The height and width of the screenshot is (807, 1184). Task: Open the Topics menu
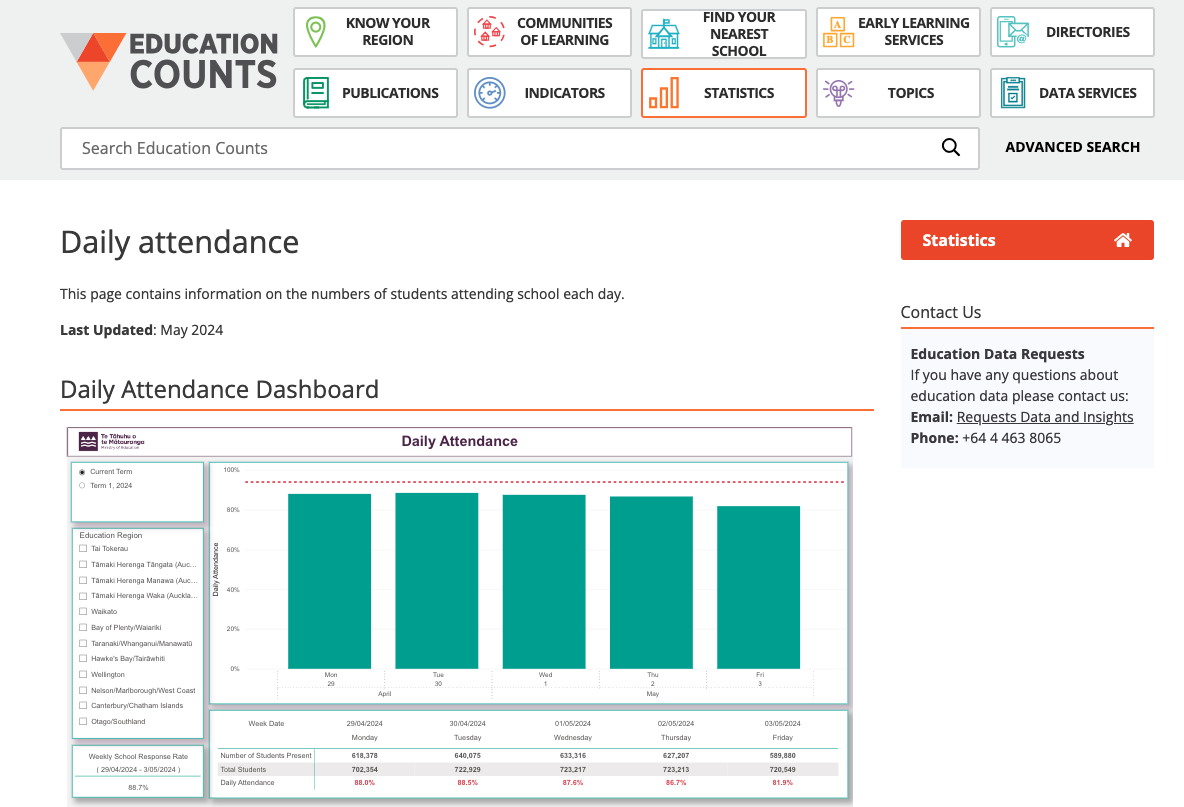coord(897,93)
